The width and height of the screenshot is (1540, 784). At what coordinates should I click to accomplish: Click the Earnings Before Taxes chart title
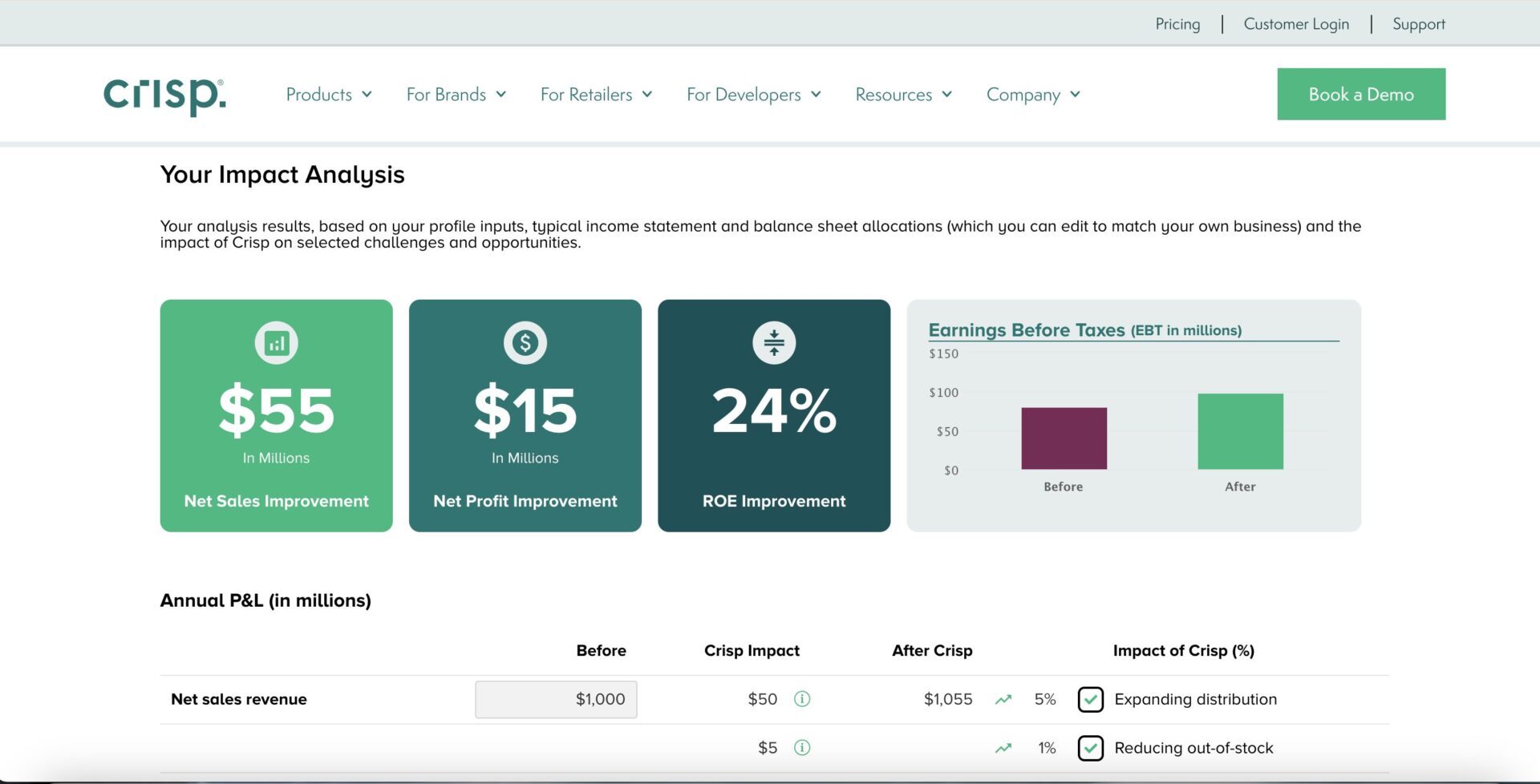1084,329
